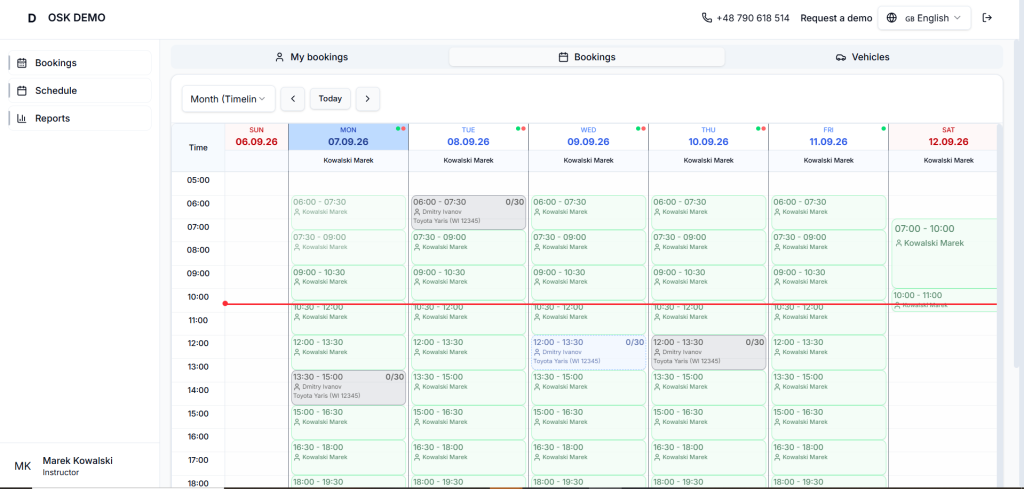Select the center Bookings tab
1024x489 pixels.
point(587,57)
